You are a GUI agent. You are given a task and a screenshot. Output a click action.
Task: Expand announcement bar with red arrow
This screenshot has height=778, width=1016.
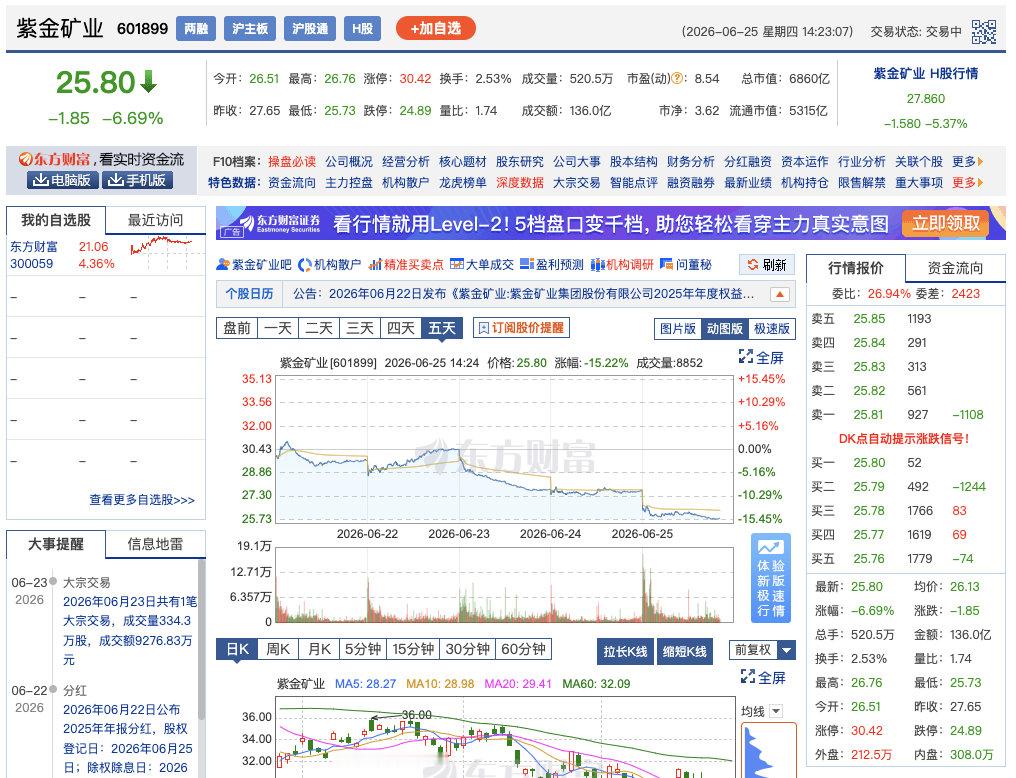[x=780, y=294]
